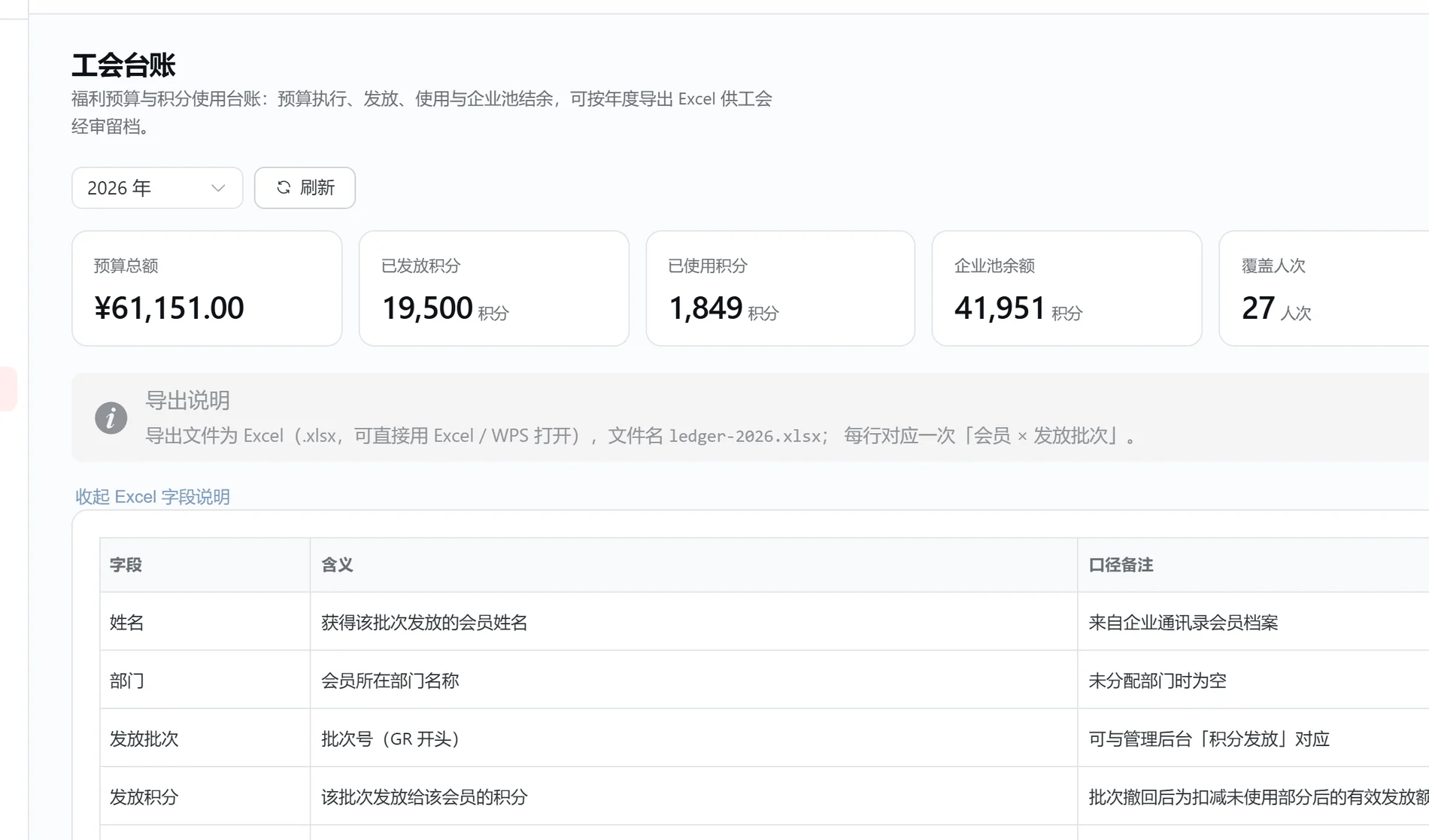Screen dimensions: 1429x840
Task: Click the 获得该批次发放的会员姓名 cell
Action: click(693, 622)
